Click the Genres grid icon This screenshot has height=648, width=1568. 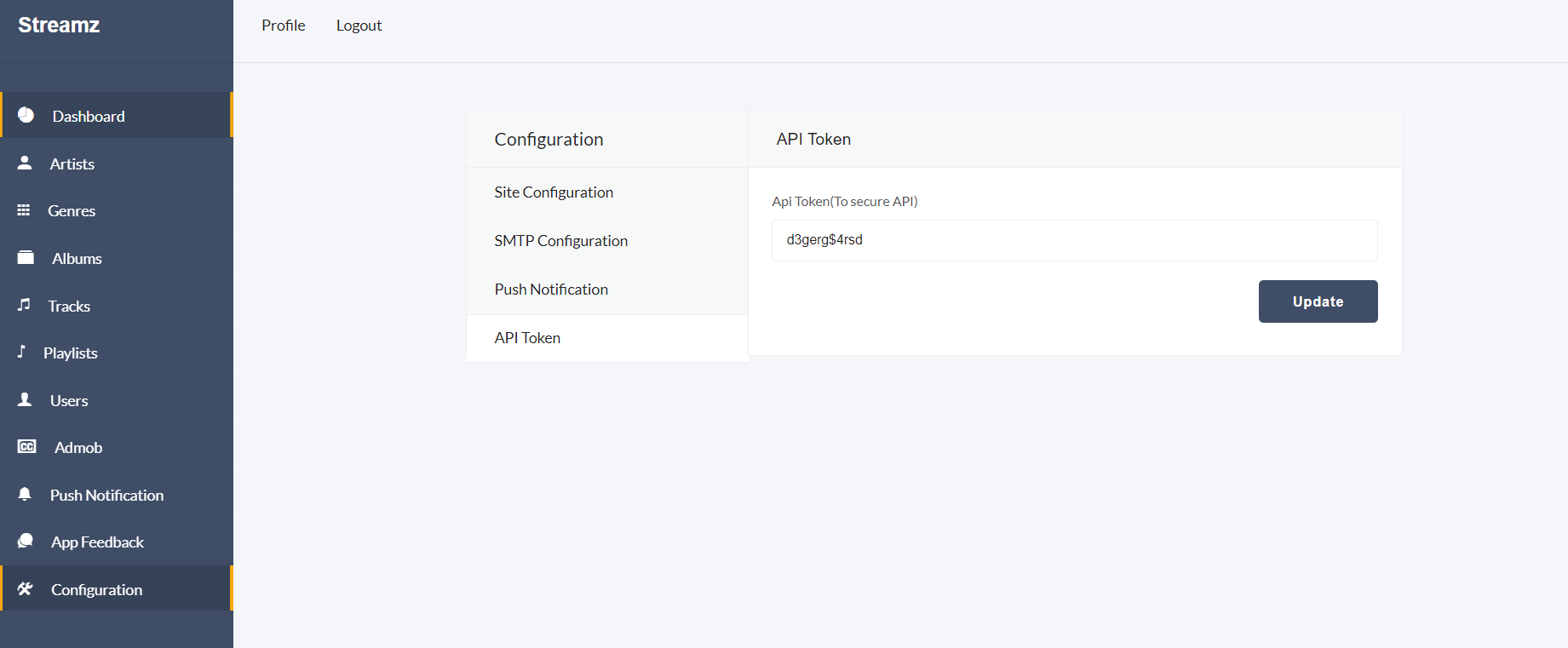pyautogui.click(x=24, y=210)
